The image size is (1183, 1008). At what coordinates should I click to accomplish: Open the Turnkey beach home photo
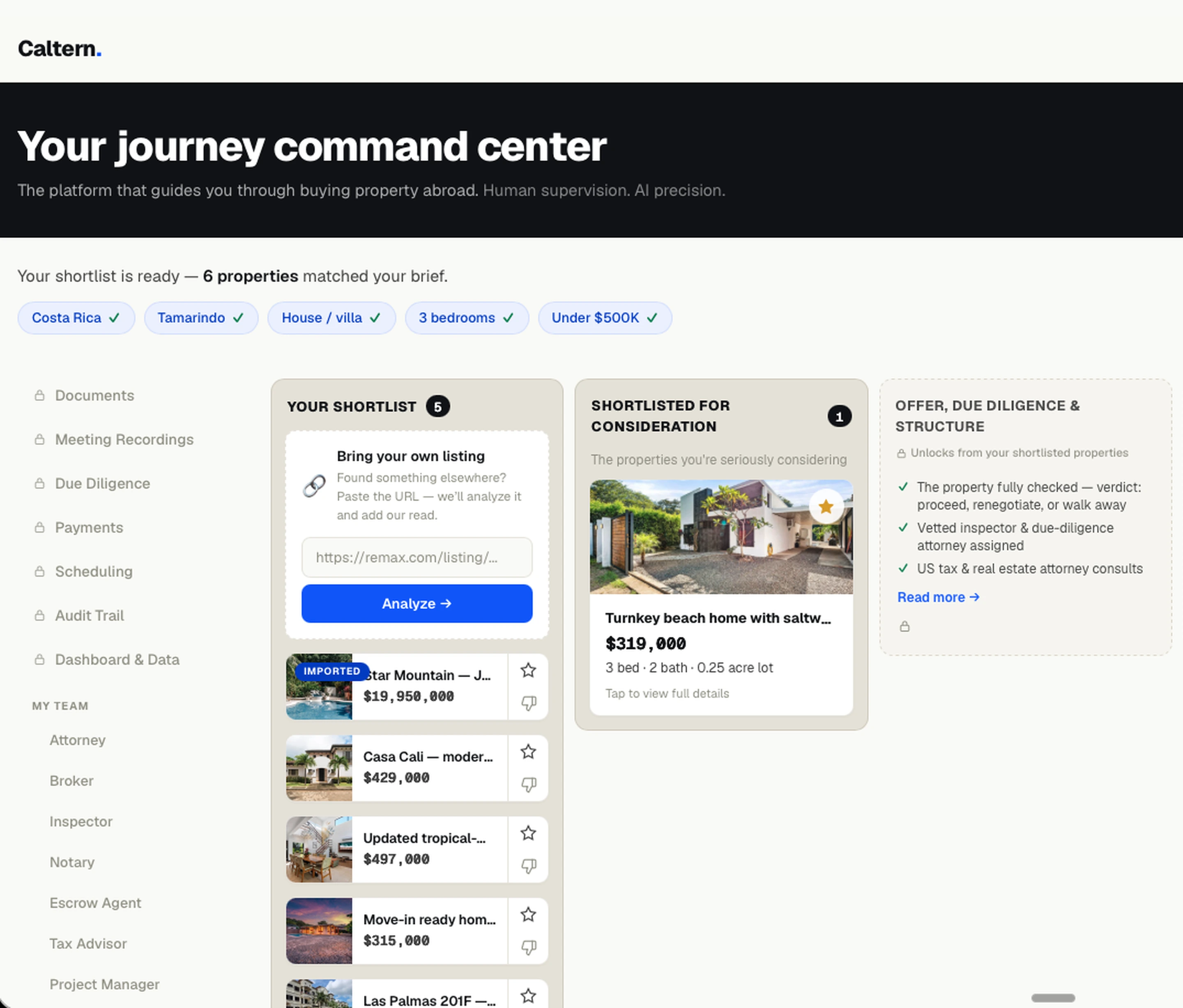(721, 537)
